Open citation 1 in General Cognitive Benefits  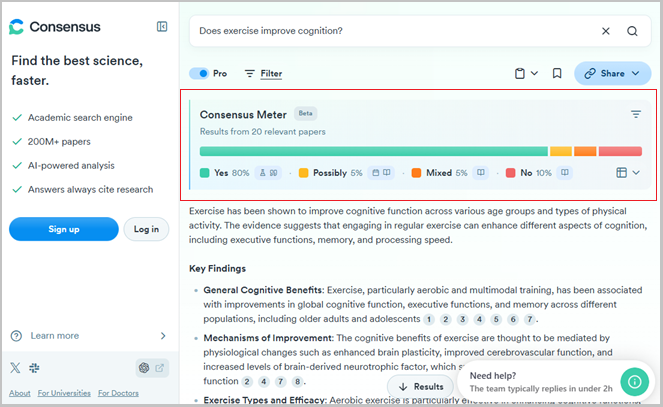tap(429, 320)
